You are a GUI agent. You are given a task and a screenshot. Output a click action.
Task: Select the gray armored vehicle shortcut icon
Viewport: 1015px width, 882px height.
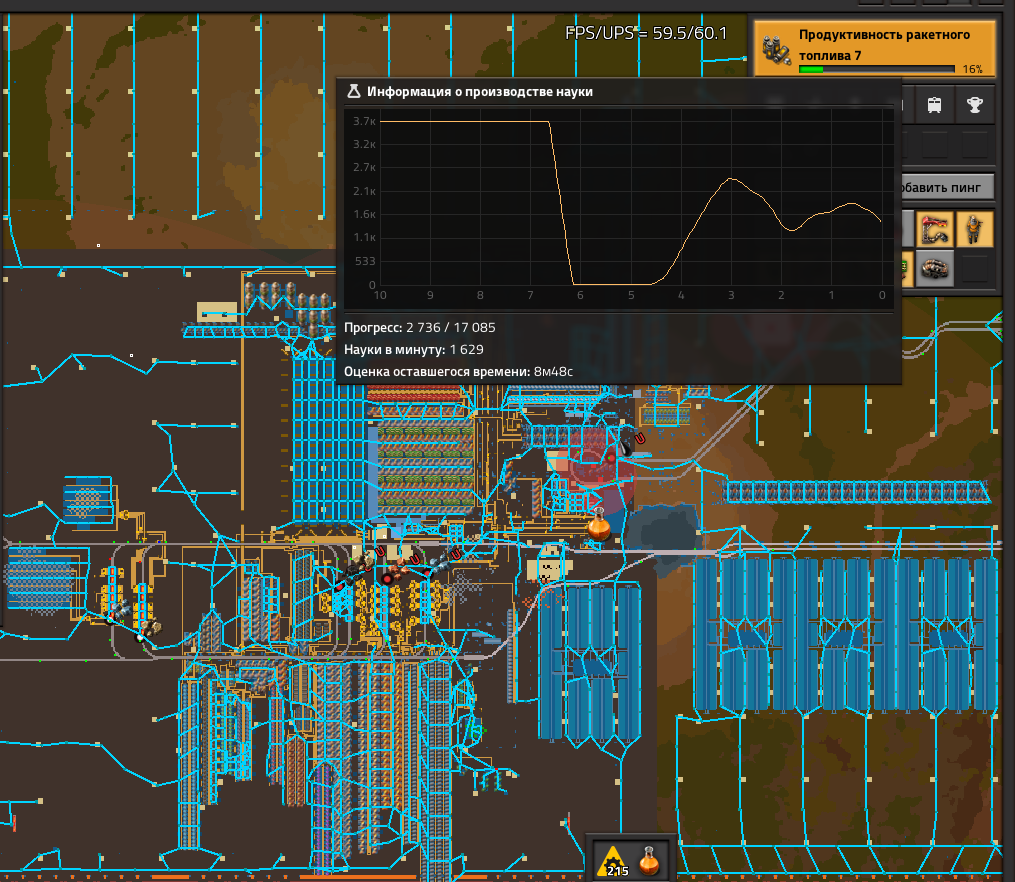[934, 268]
